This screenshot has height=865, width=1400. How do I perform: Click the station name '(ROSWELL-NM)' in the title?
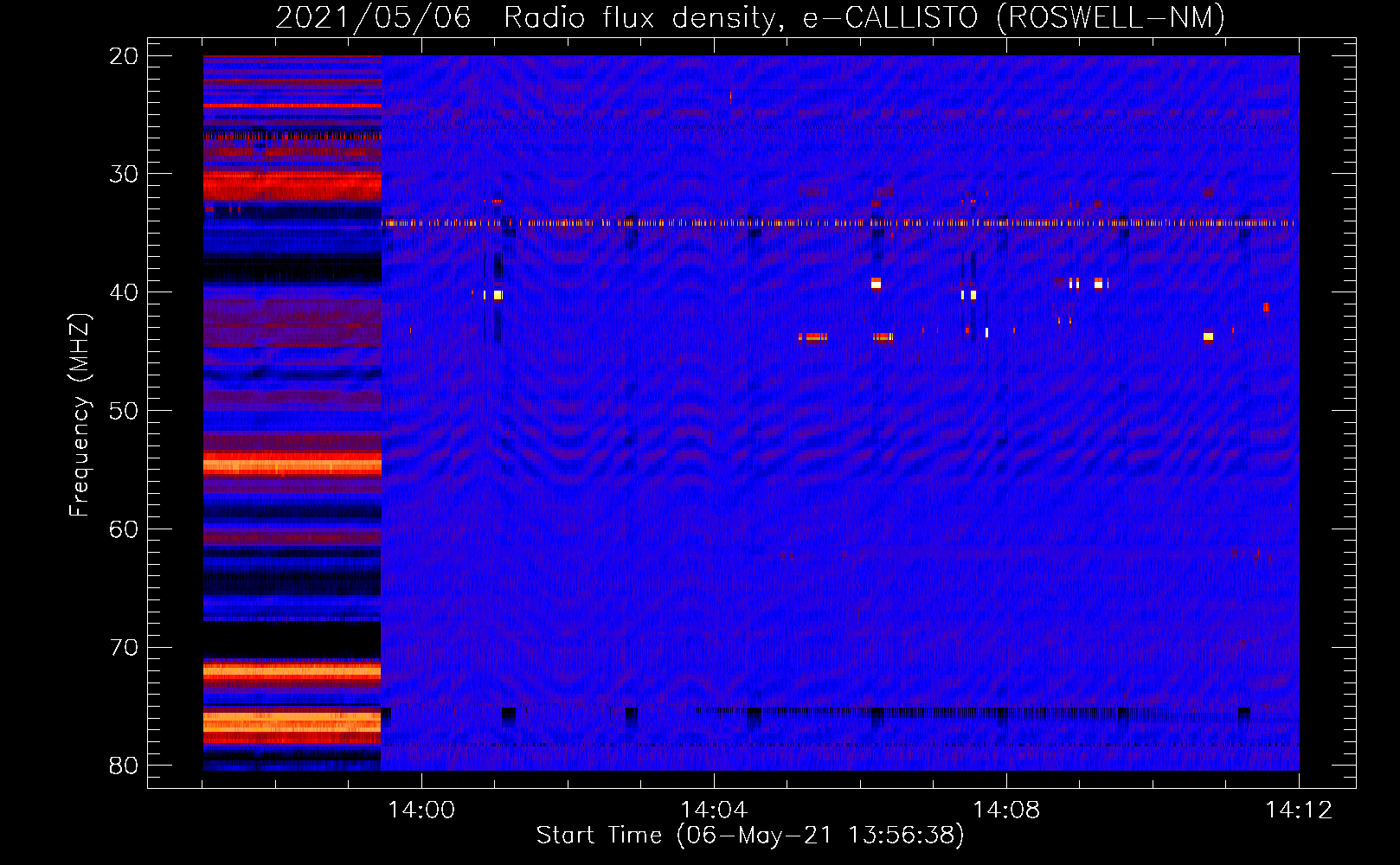pyautogui.click(x=1110, y=17)
